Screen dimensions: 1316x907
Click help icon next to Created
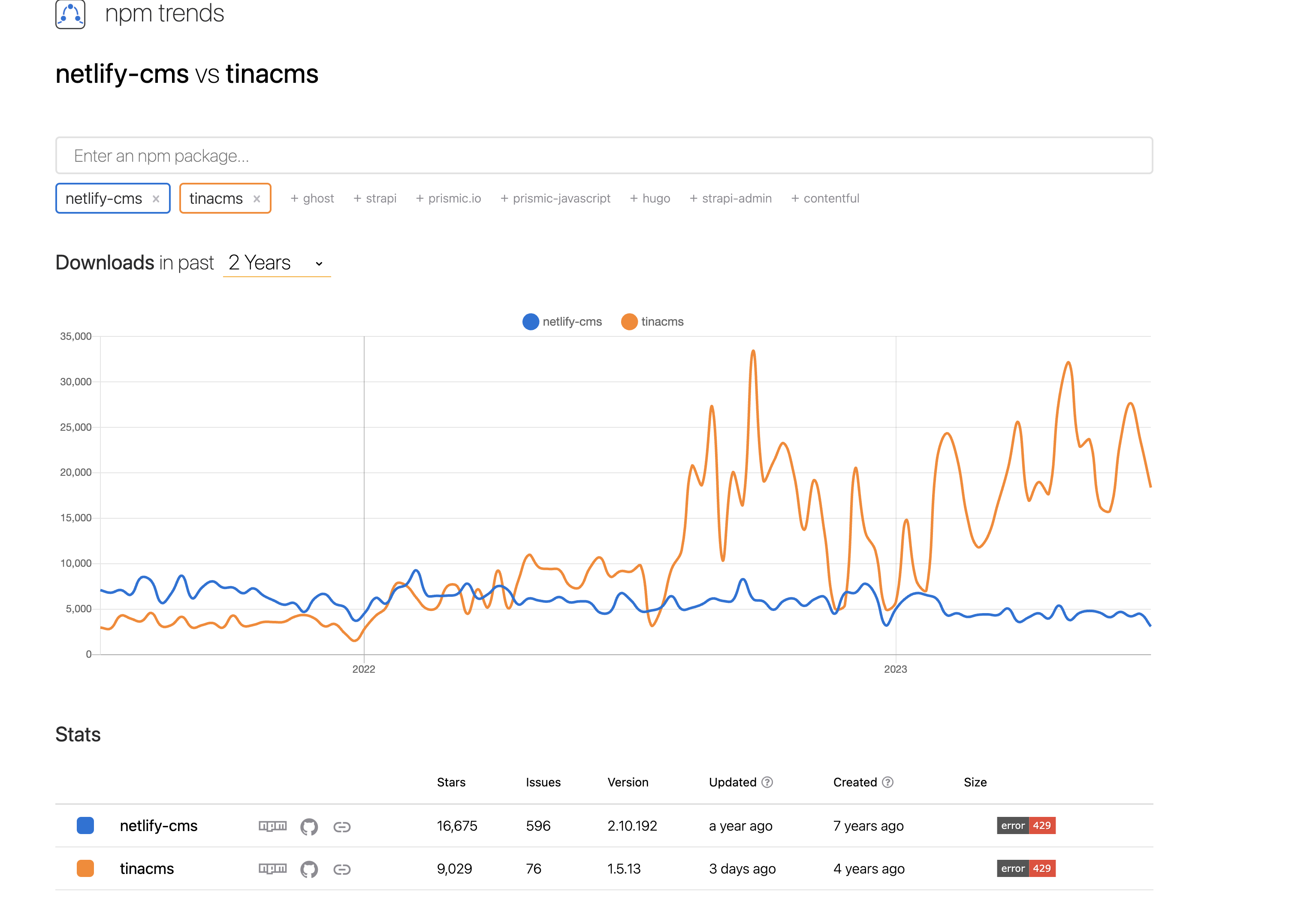click(x=887, y=782)
